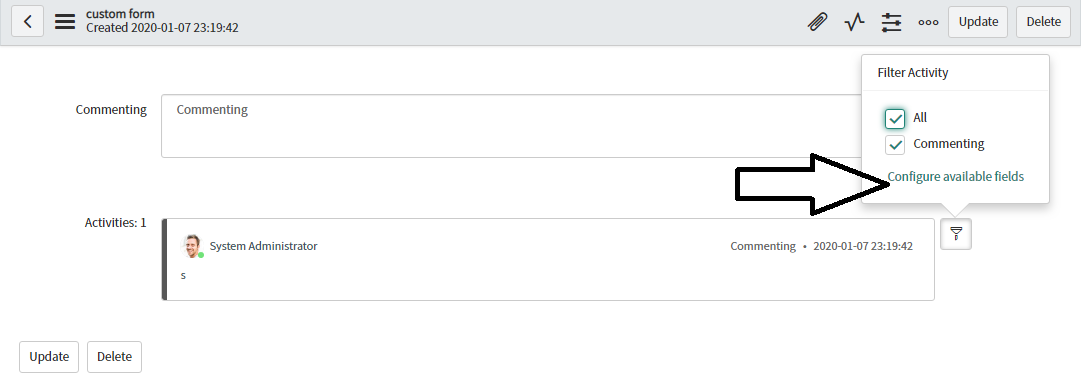Click the Filter Activity popup heading
1081x377 pixels.
[x=913, y=72]
